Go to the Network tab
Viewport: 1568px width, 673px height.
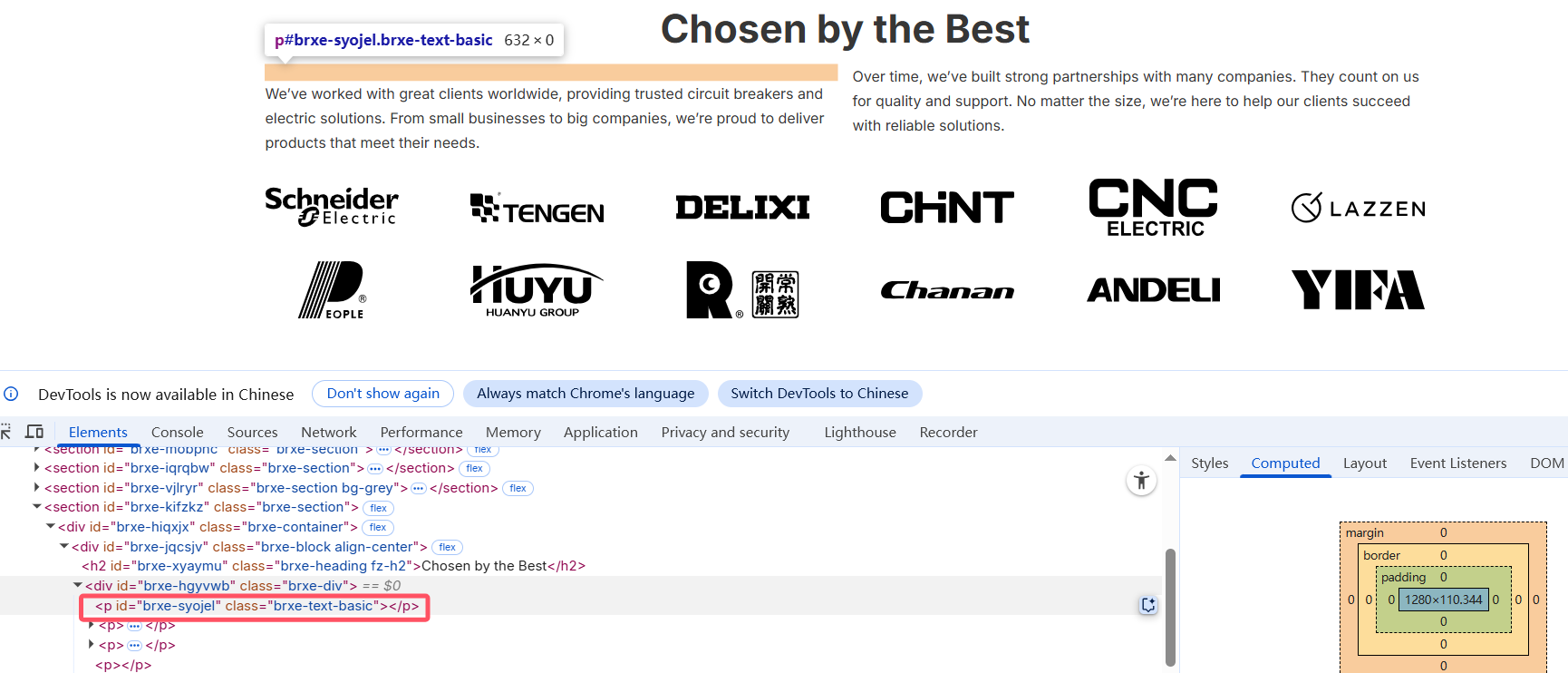click(x=329, y=433)
